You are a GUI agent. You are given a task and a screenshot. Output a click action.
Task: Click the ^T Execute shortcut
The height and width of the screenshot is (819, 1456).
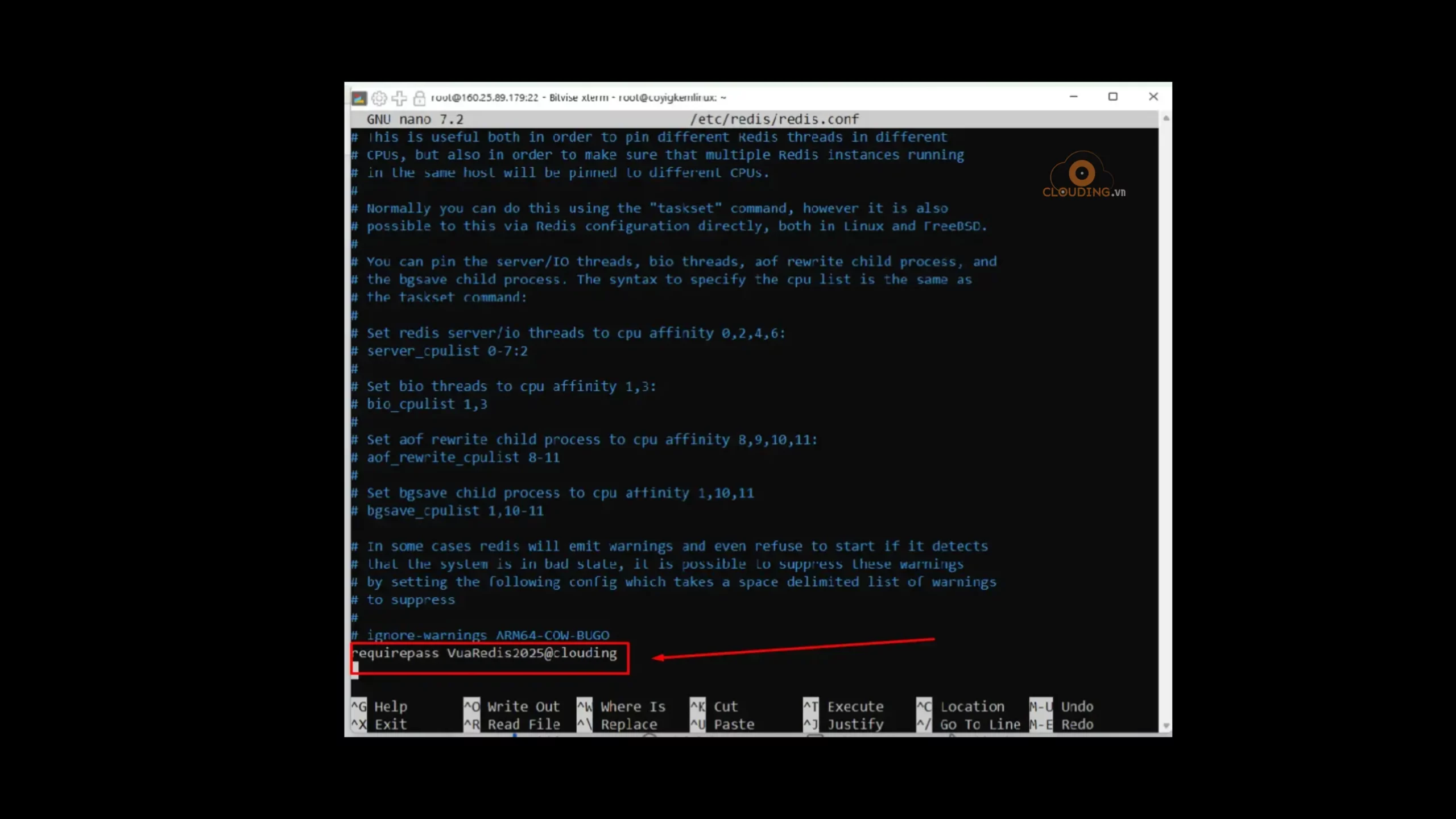click(x=843, y=706)
